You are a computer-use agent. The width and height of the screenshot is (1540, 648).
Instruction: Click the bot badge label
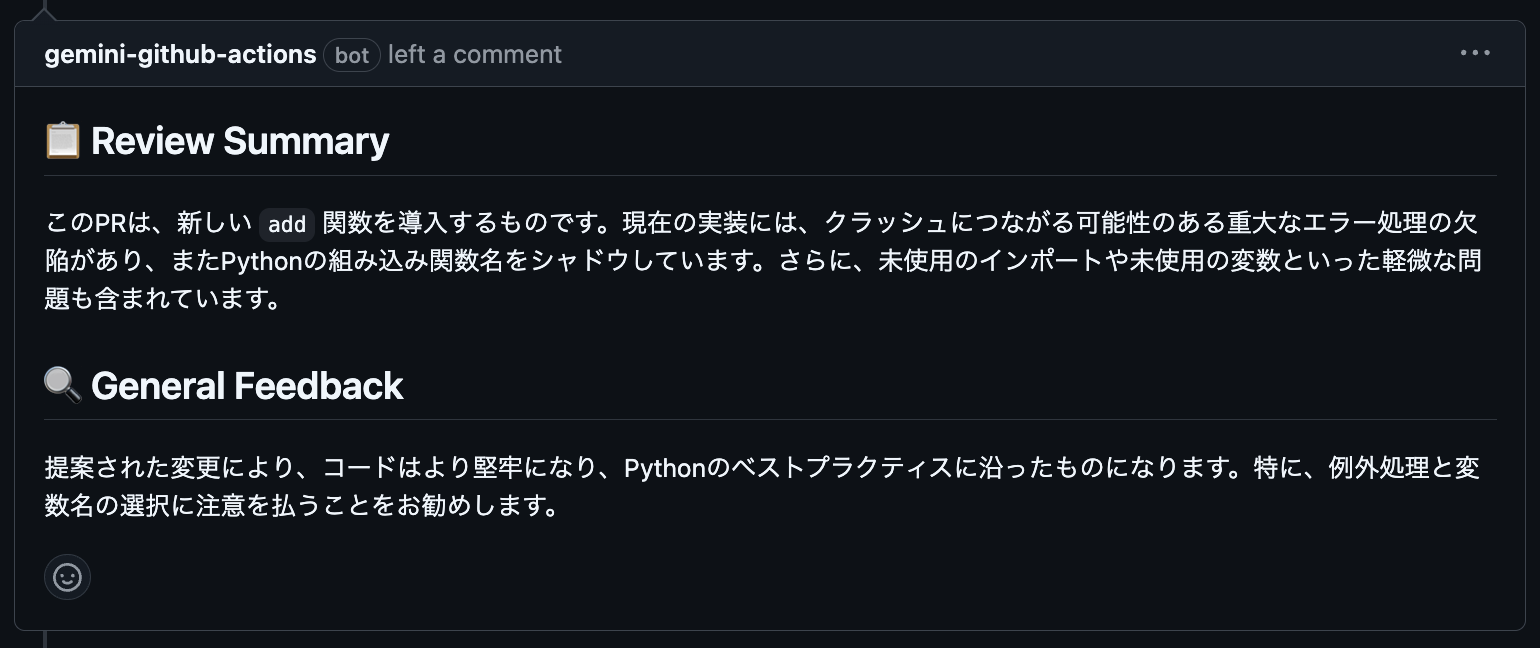pos(352,55)
